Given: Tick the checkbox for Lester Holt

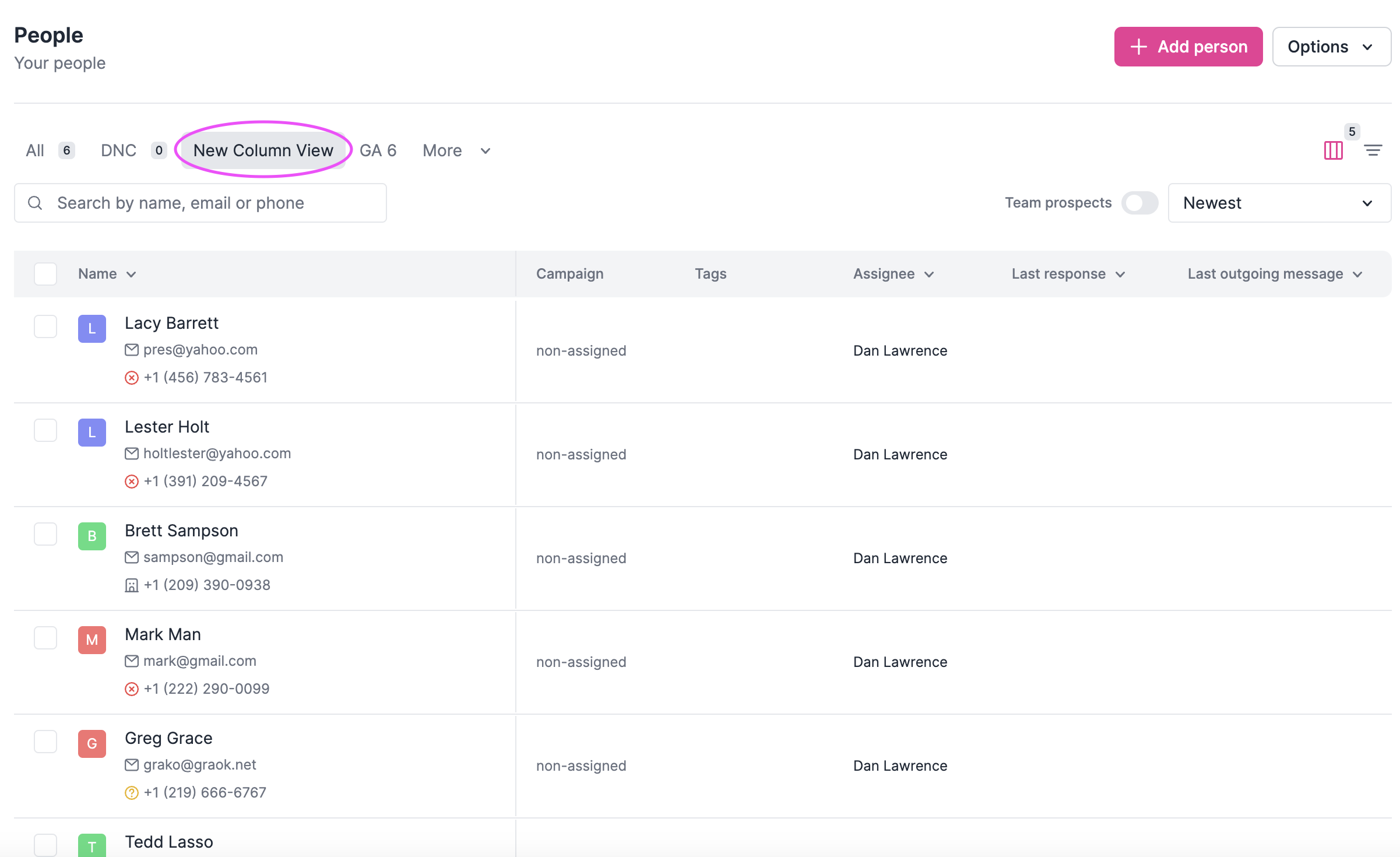Looking at the screenshot, I should tap(45, 430).
